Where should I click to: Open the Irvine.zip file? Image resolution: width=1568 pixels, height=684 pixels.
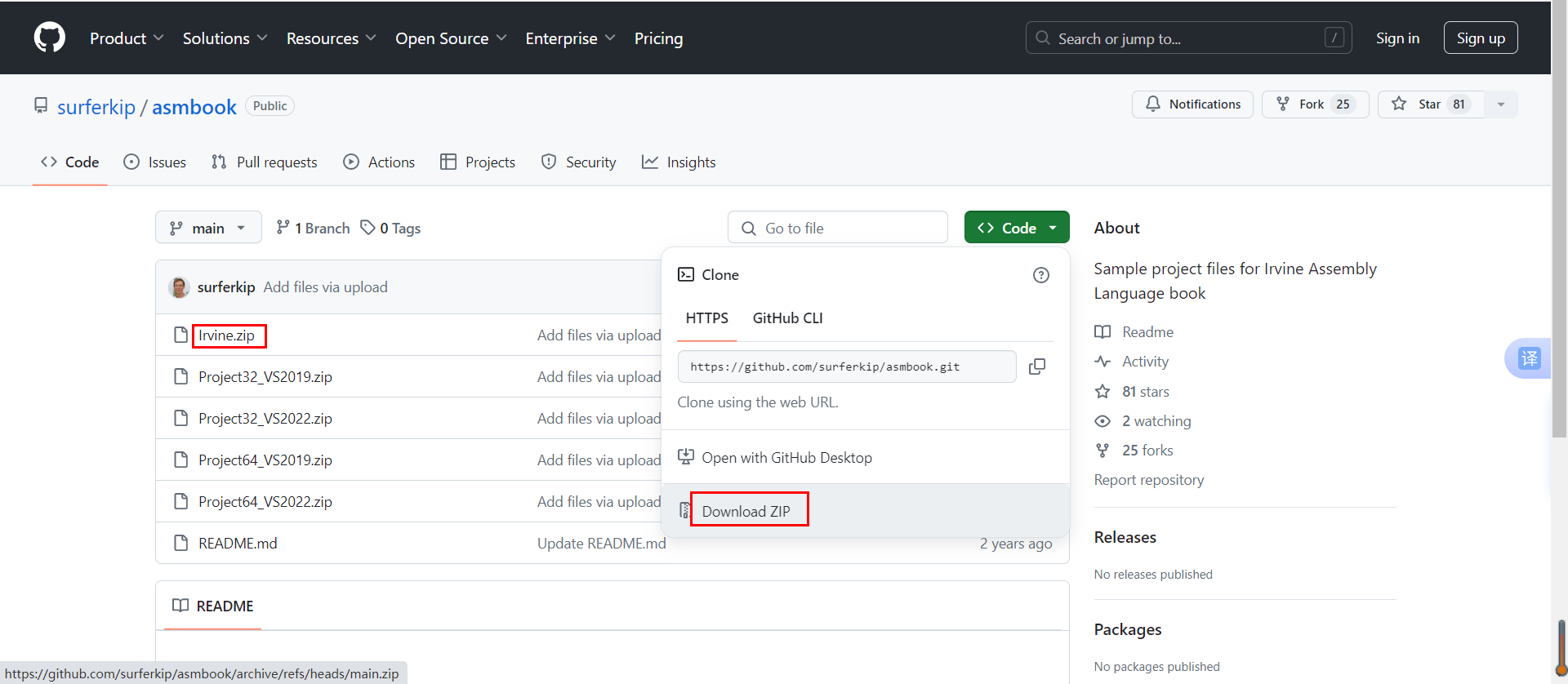(x=226, y=335)
